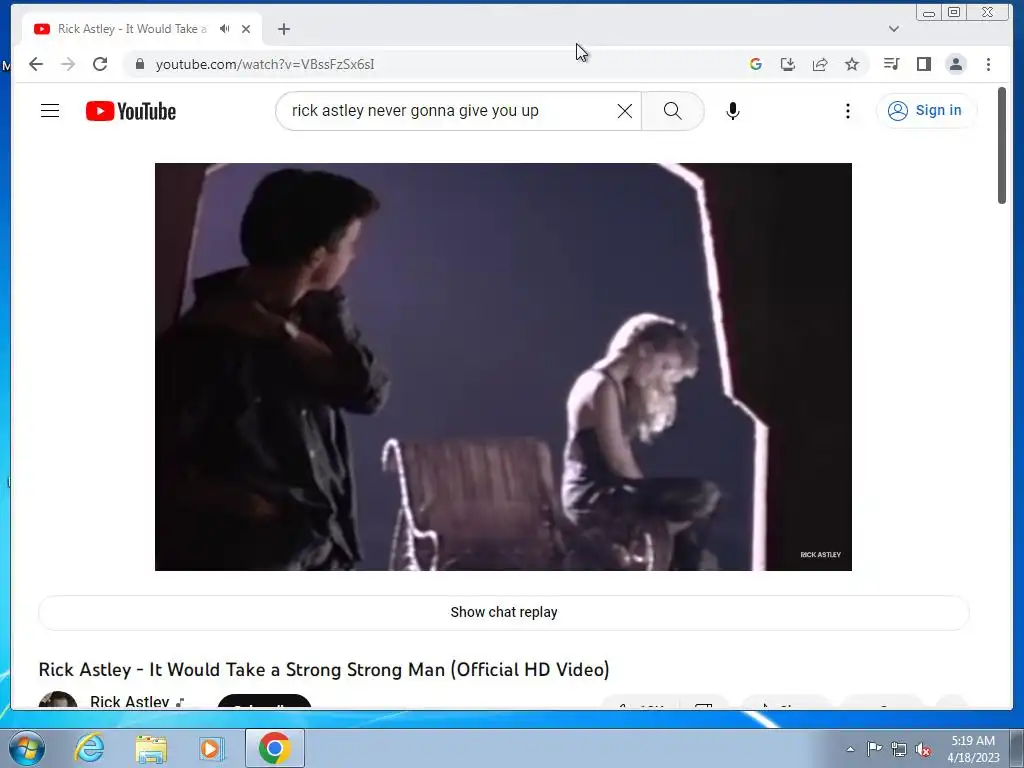Open the Chrome profile avatar menu
Image resolution: width=1024 pixels, height=768 pixels.
pos(955,64)
